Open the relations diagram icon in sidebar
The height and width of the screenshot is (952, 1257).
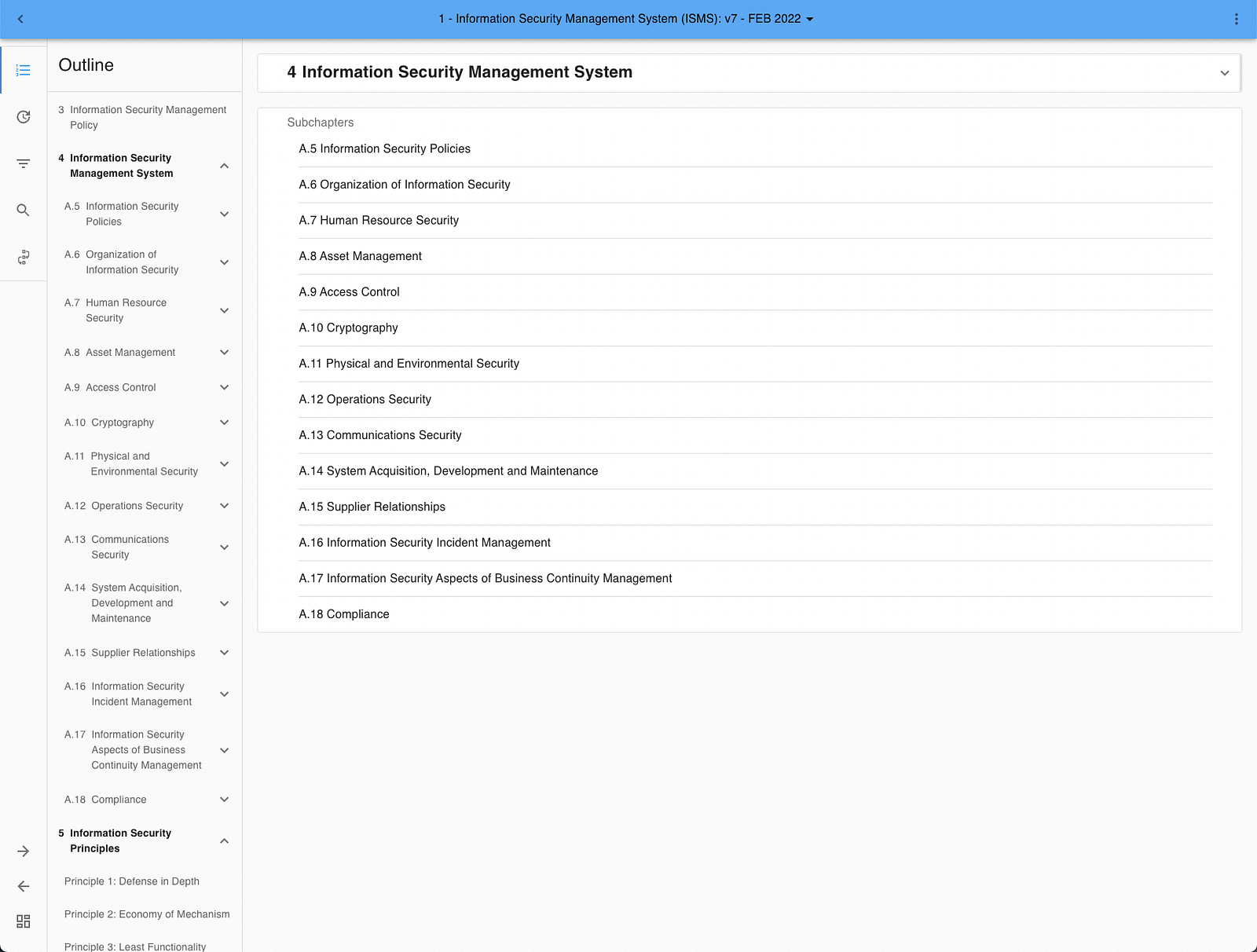tap(24, 257)
